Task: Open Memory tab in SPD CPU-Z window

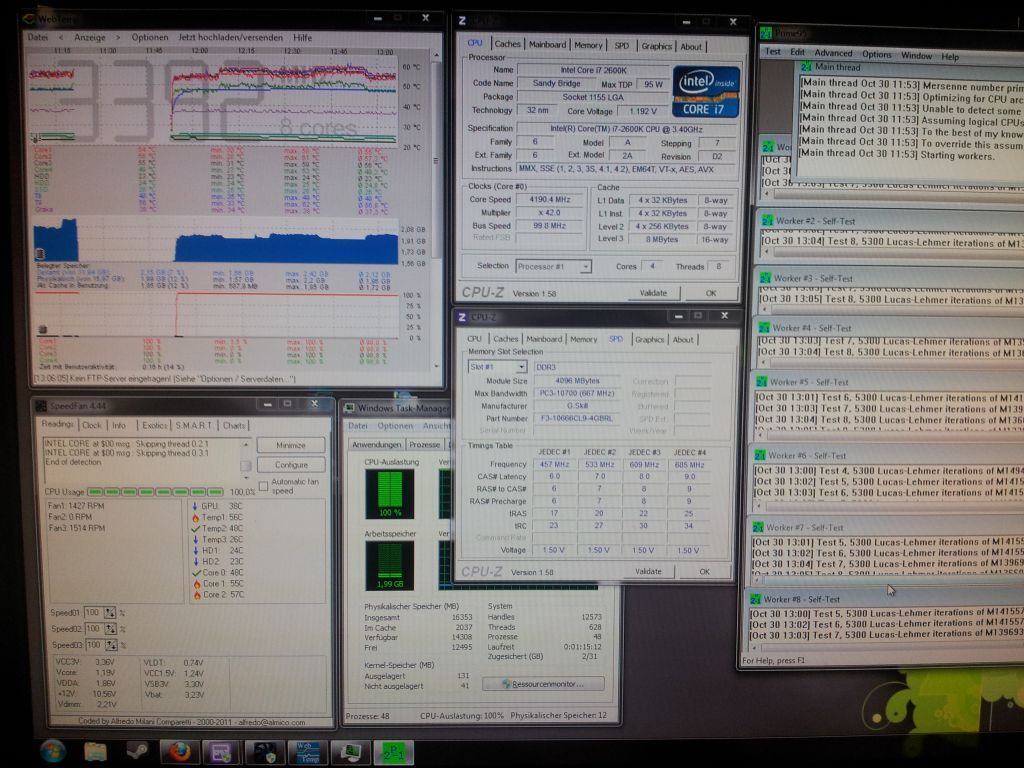Action: click(x=583, y=339)
